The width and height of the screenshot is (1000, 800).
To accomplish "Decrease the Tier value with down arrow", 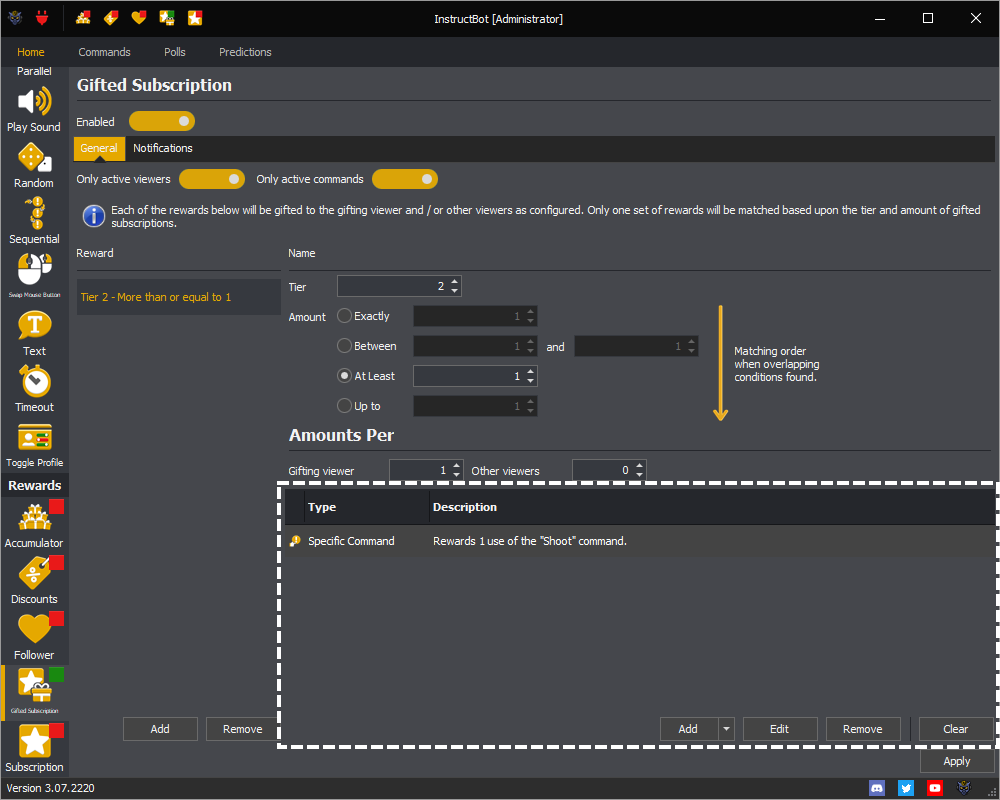I will [454, 291].
